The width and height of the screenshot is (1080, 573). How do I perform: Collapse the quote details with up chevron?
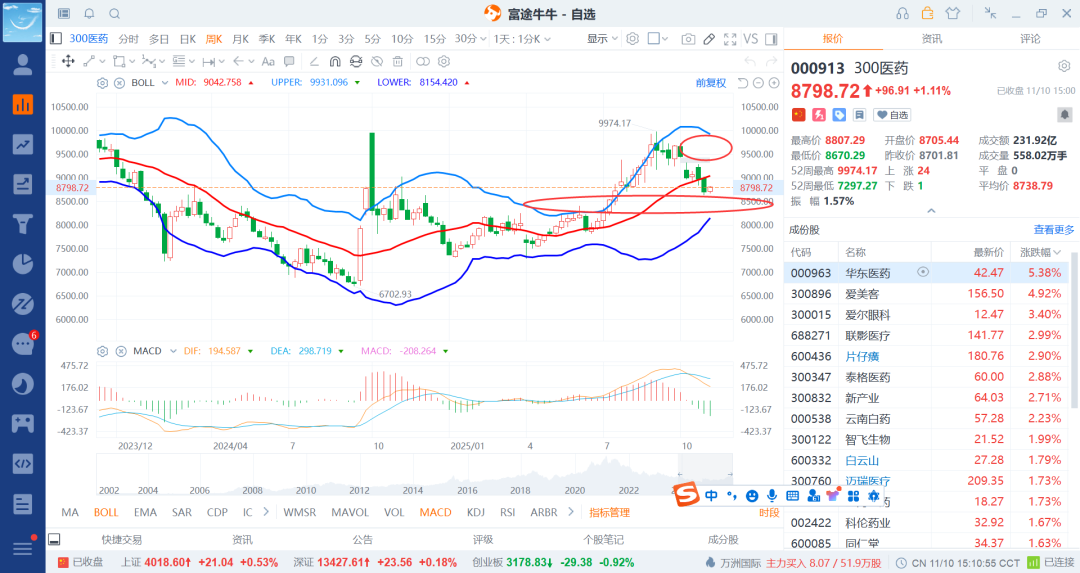[931, 211]
